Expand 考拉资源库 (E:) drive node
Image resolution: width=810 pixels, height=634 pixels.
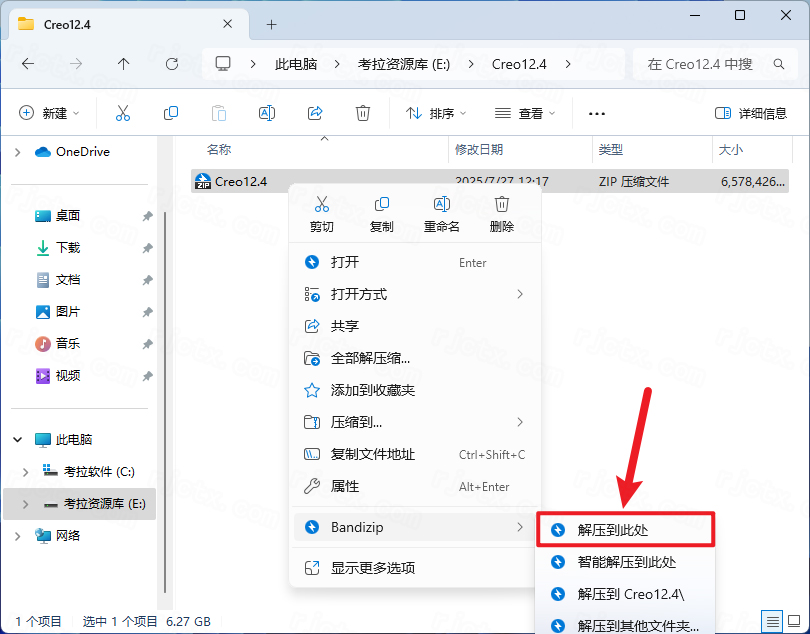[x=25, y=504]
